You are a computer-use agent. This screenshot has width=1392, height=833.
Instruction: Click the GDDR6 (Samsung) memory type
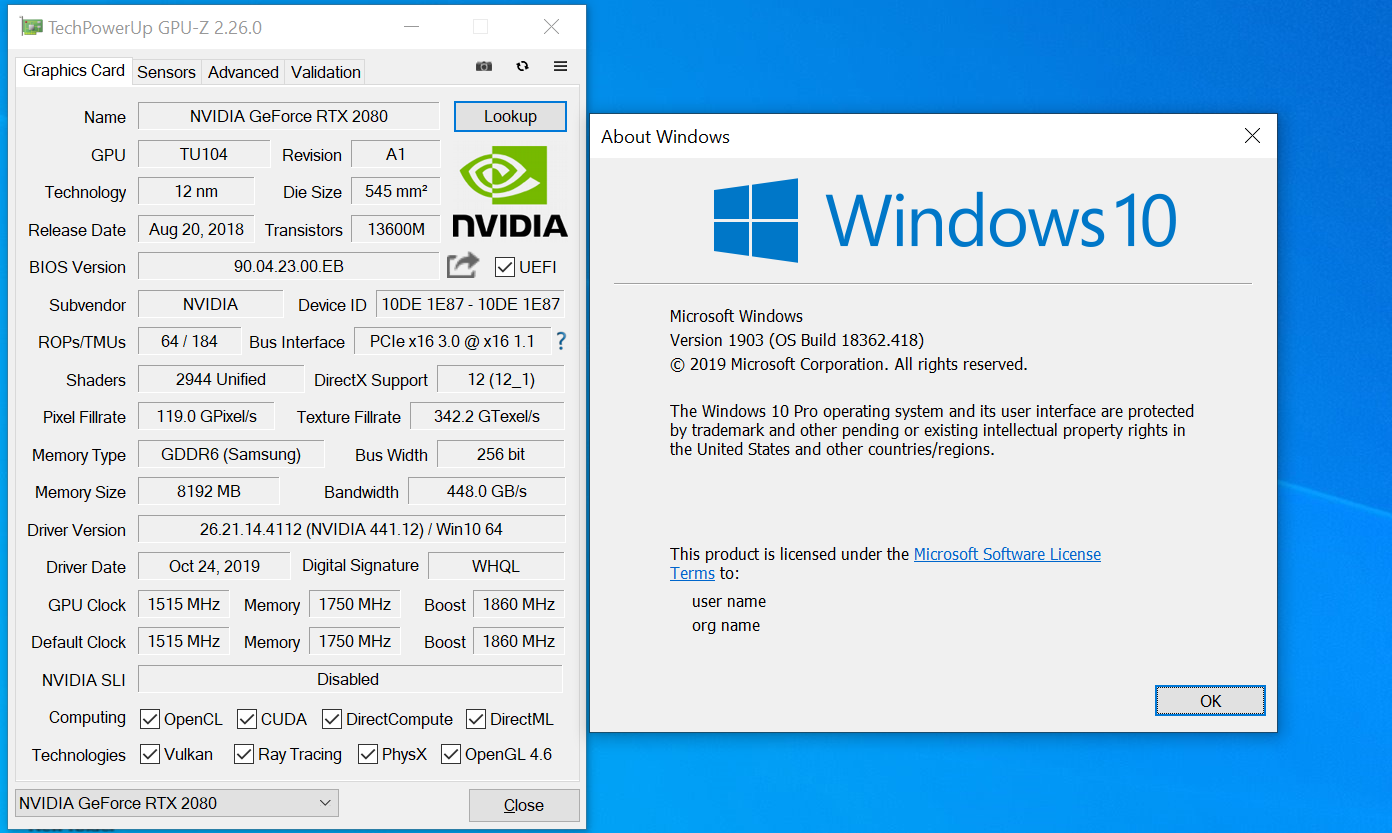[x=231, y=454]
